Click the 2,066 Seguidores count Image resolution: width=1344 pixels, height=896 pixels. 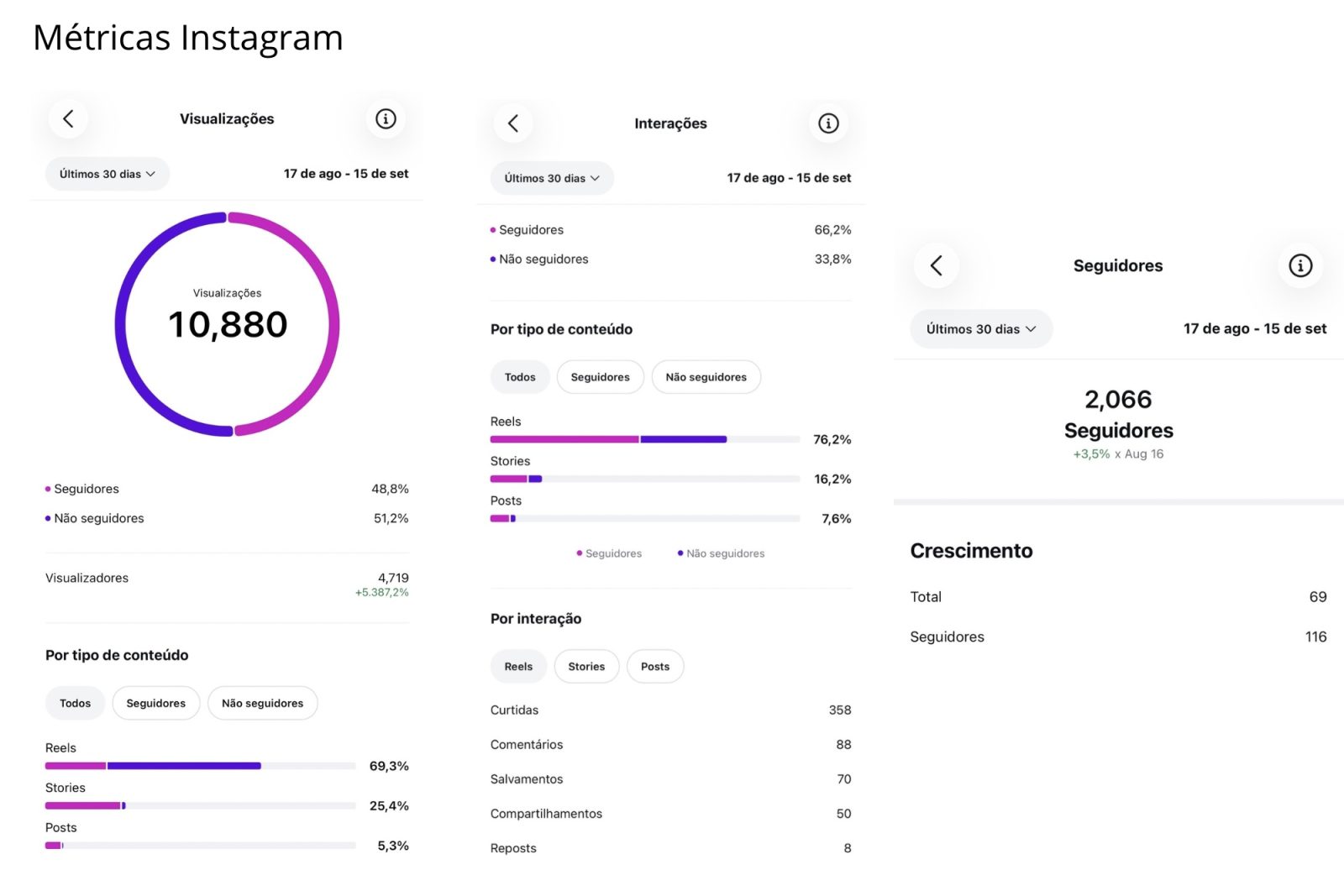1118,413
